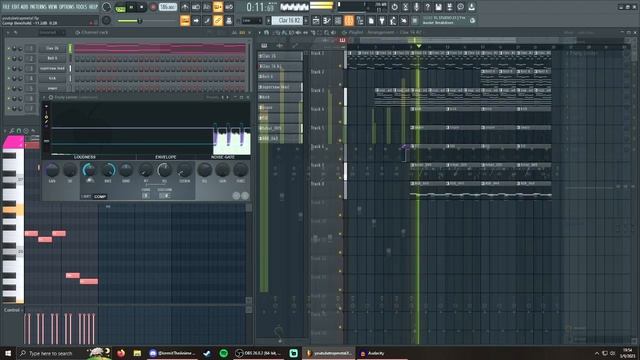The width and height of the screenshot is (640, 360).
Task: Select next pattern arrow beside pattern name
Action: 307,20
